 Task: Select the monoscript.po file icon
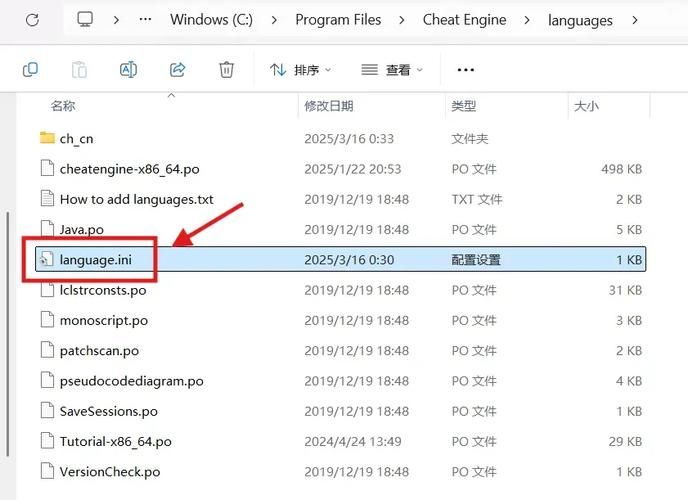pos(47,319)
